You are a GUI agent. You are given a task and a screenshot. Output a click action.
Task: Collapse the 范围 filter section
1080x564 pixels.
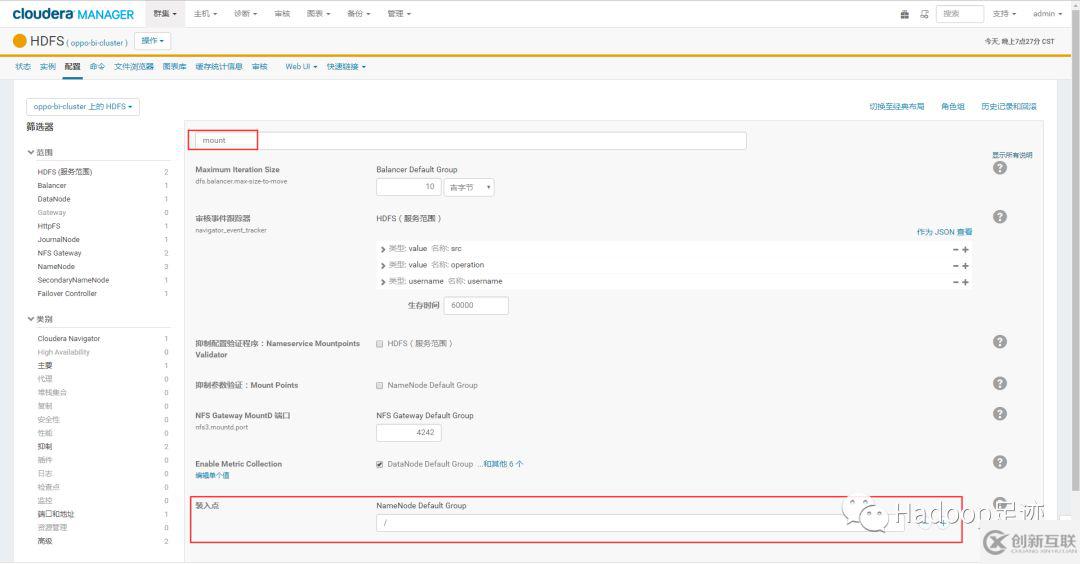[40, 153]
